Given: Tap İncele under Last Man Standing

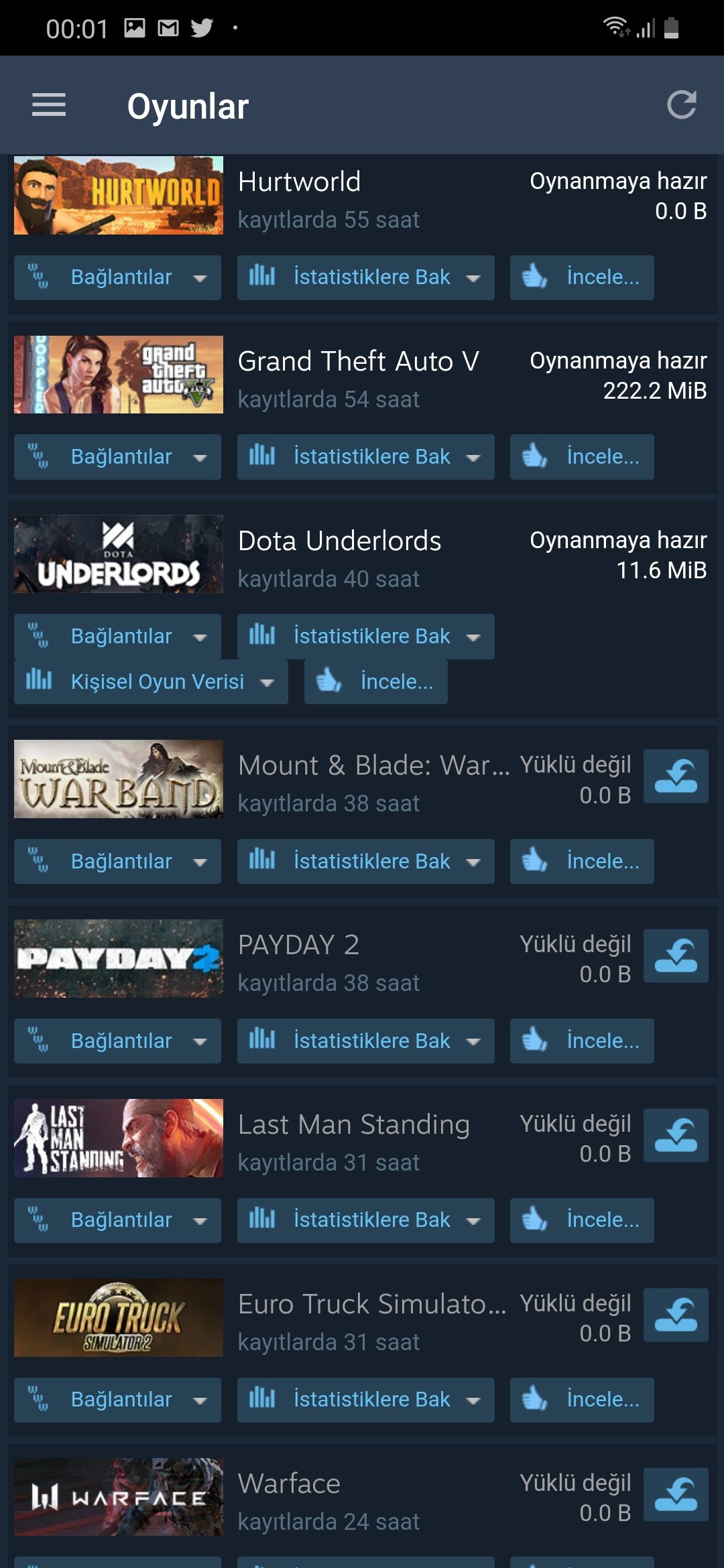Looking at the screenshot, I should [582, 1220].
